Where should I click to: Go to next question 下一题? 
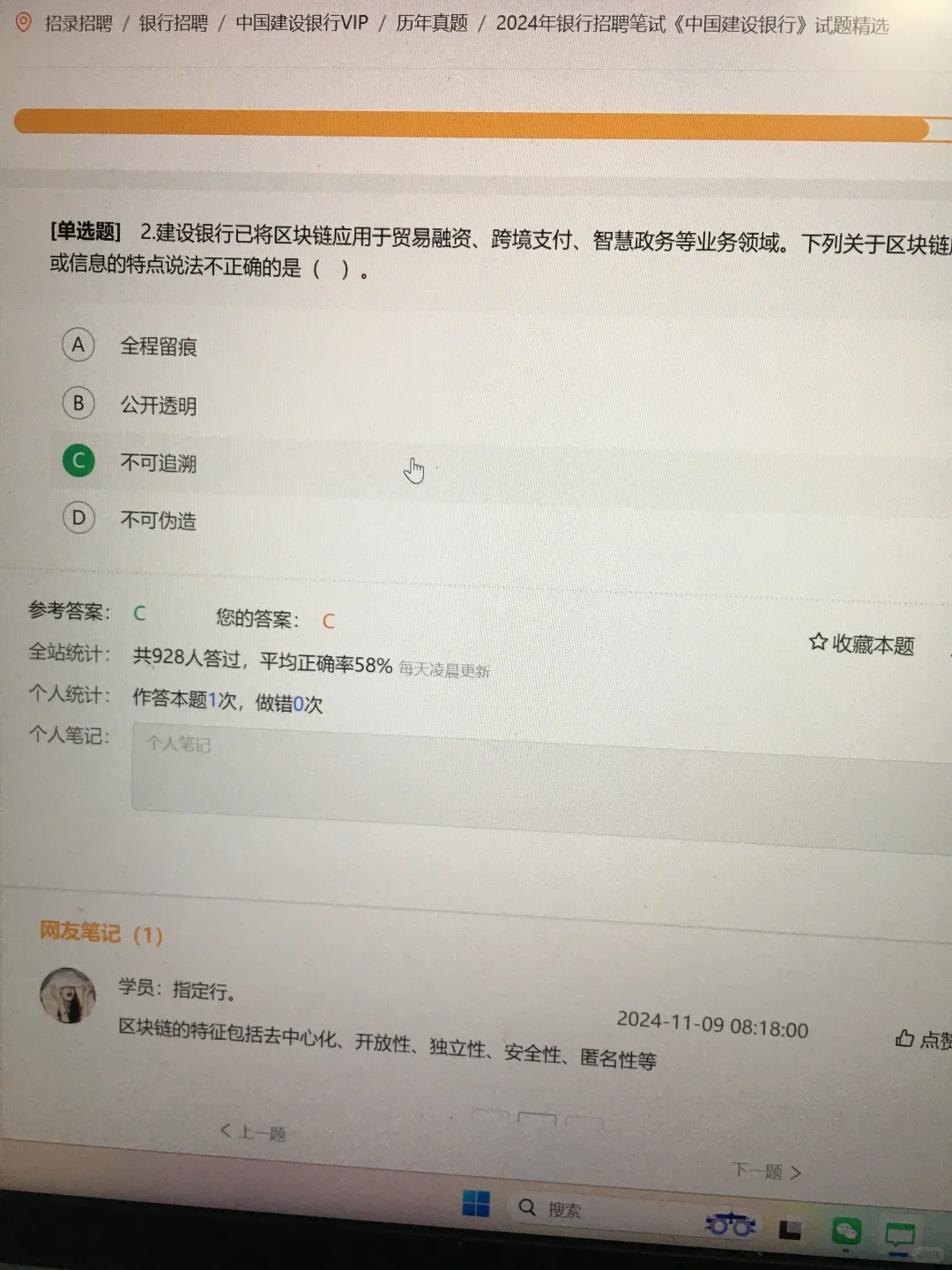[767, 1171]
